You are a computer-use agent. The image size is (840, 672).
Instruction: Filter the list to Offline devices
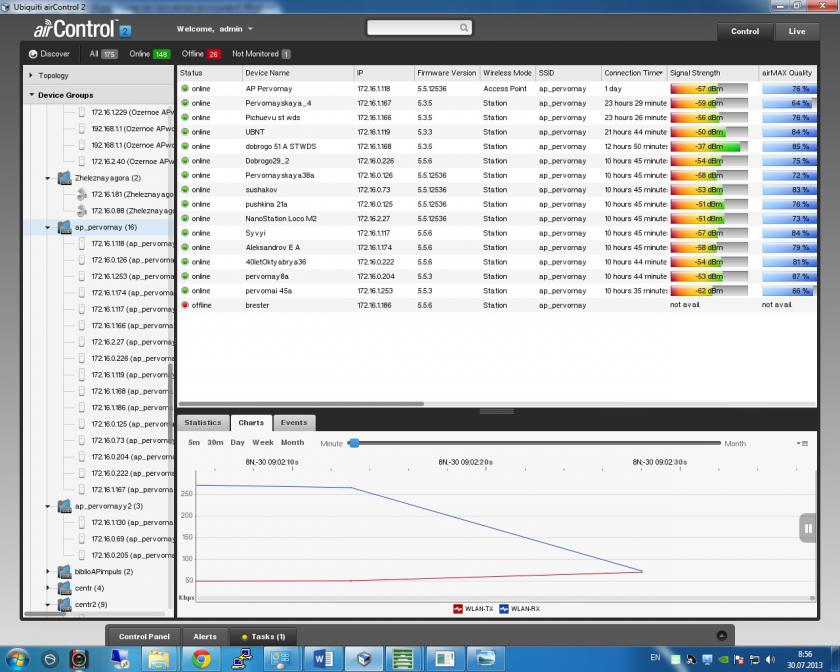click(202, 54)
